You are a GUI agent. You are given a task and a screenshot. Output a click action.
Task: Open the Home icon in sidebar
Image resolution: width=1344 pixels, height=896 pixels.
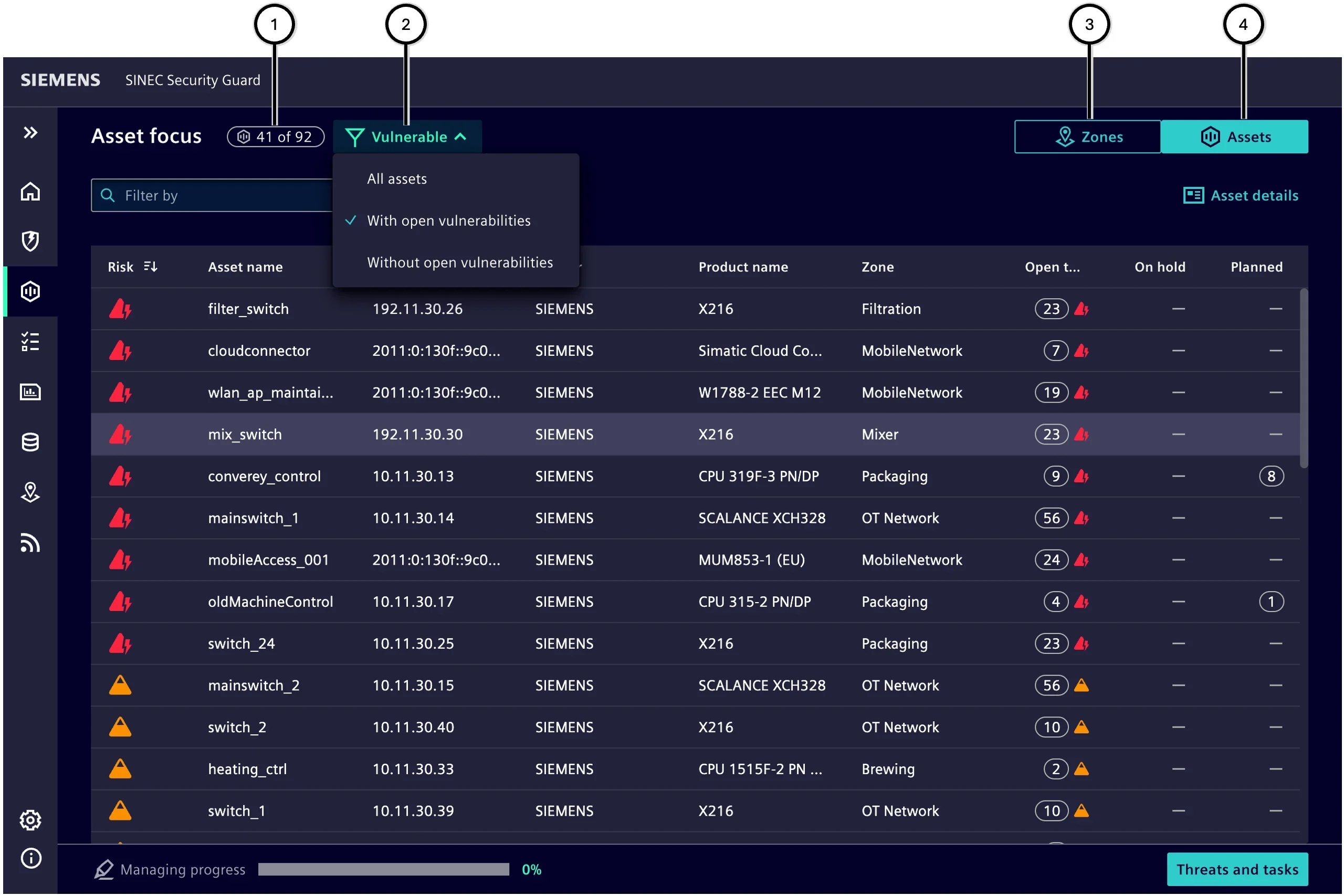[x=30, y=192]
